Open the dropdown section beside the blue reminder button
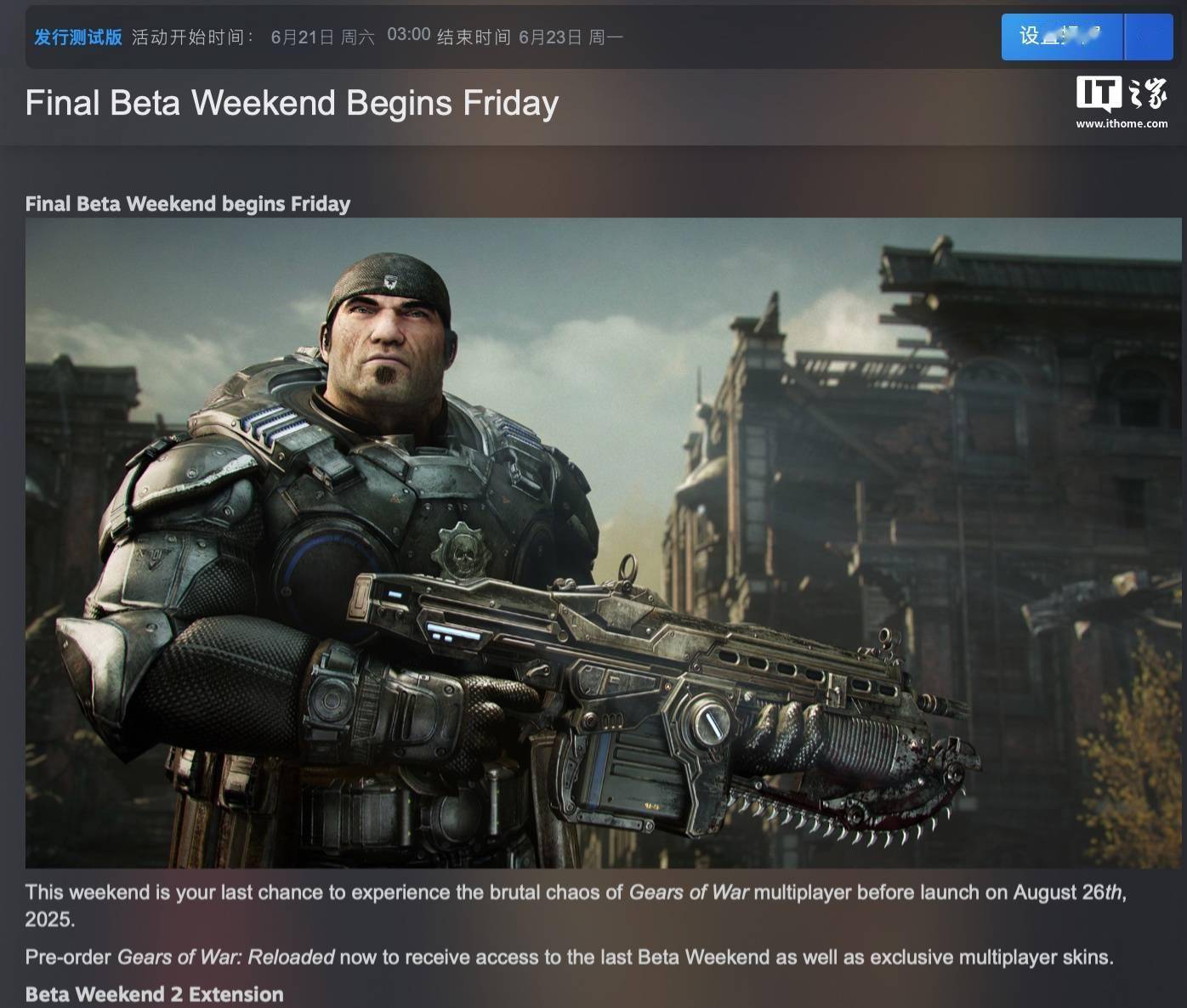This screenshot has height=1008, width=1187. point(1150,37)
